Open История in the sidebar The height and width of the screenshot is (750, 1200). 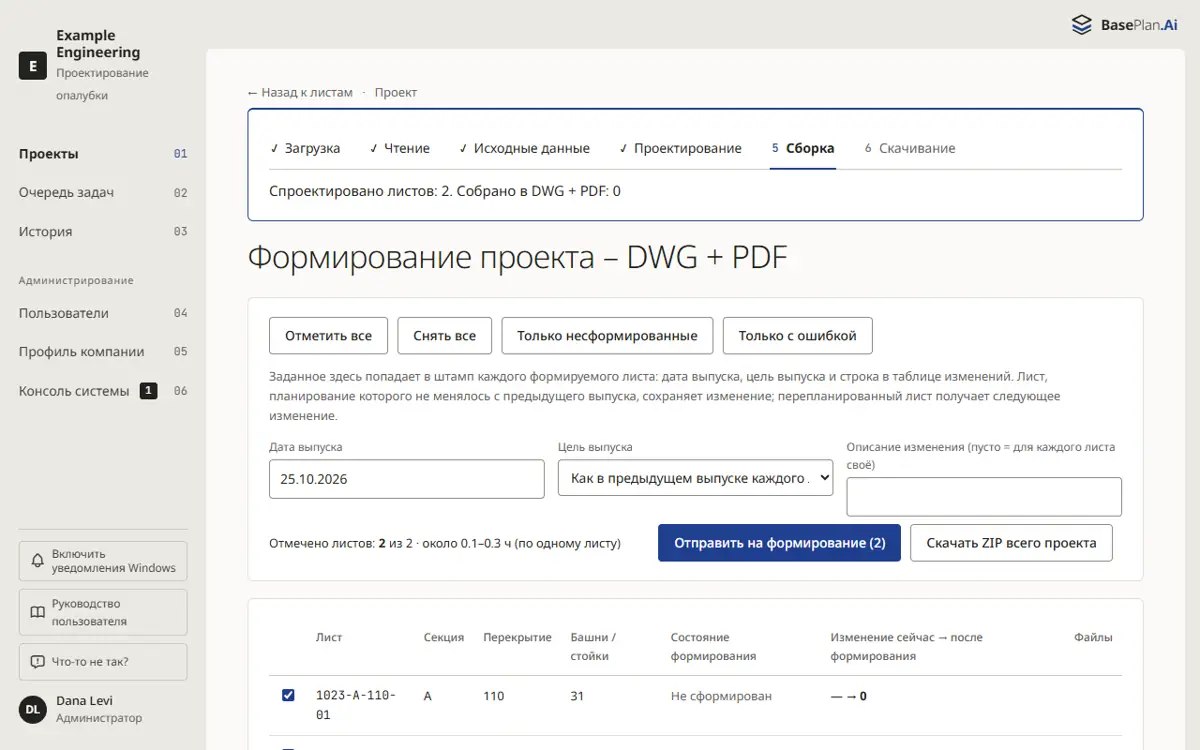click(103, 232)
